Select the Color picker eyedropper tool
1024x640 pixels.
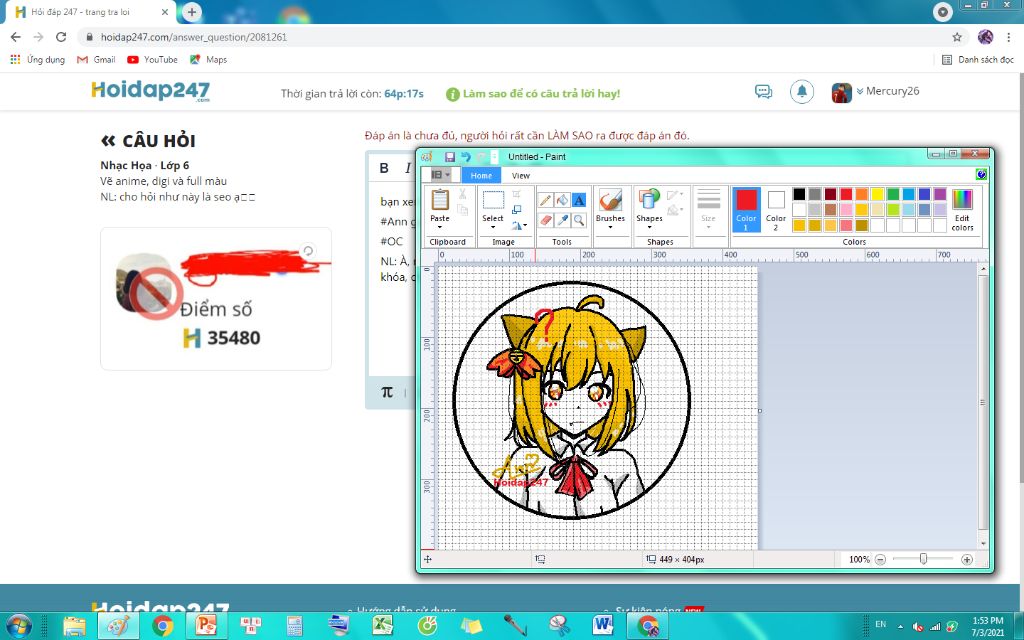[562, 221]
